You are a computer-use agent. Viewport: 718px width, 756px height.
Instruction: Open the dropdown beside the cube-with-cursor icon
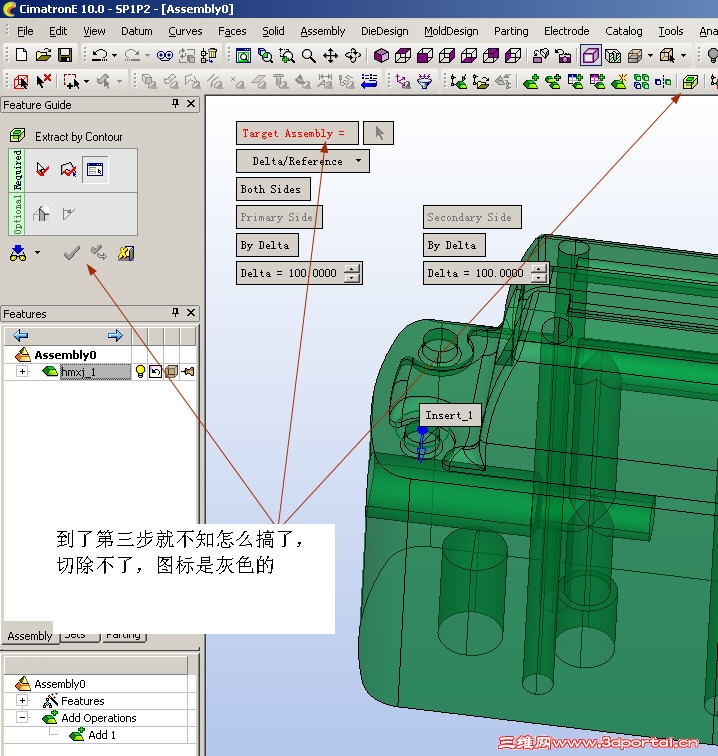684,56
